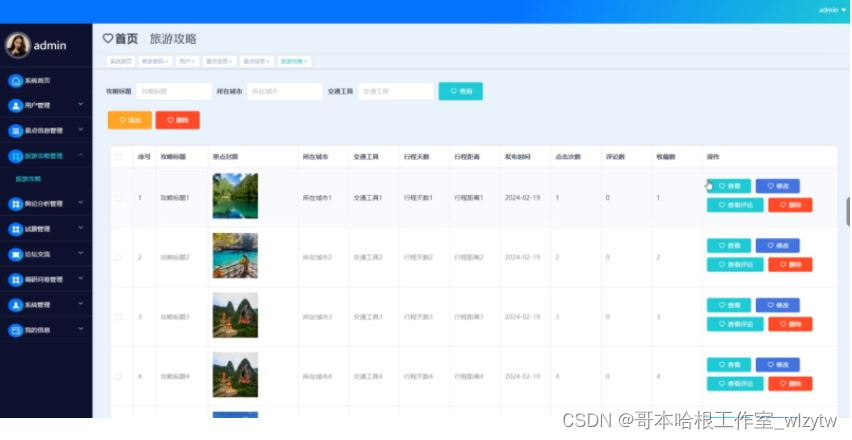Click the vertical scrollbar handle at right edge
Image resolution: width=852 pixels, height=440 pixels.
(849, 212)
